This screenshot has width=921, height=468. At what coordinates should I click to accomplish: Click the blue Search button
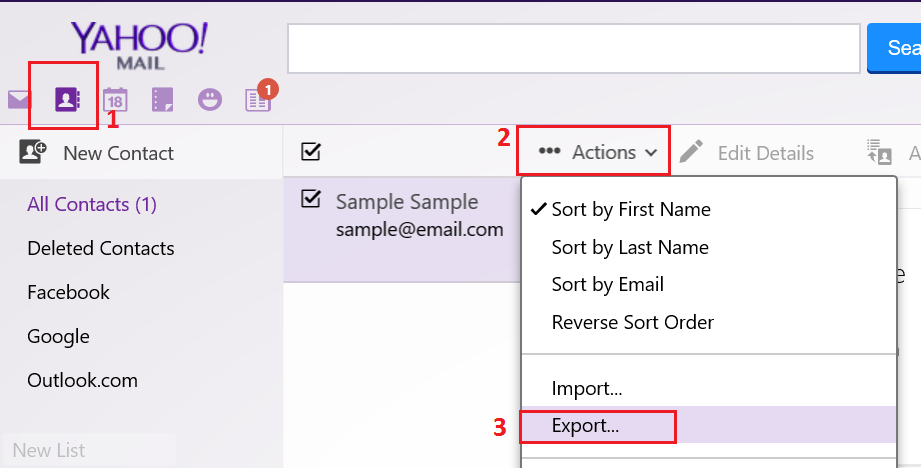coord(894,48)
